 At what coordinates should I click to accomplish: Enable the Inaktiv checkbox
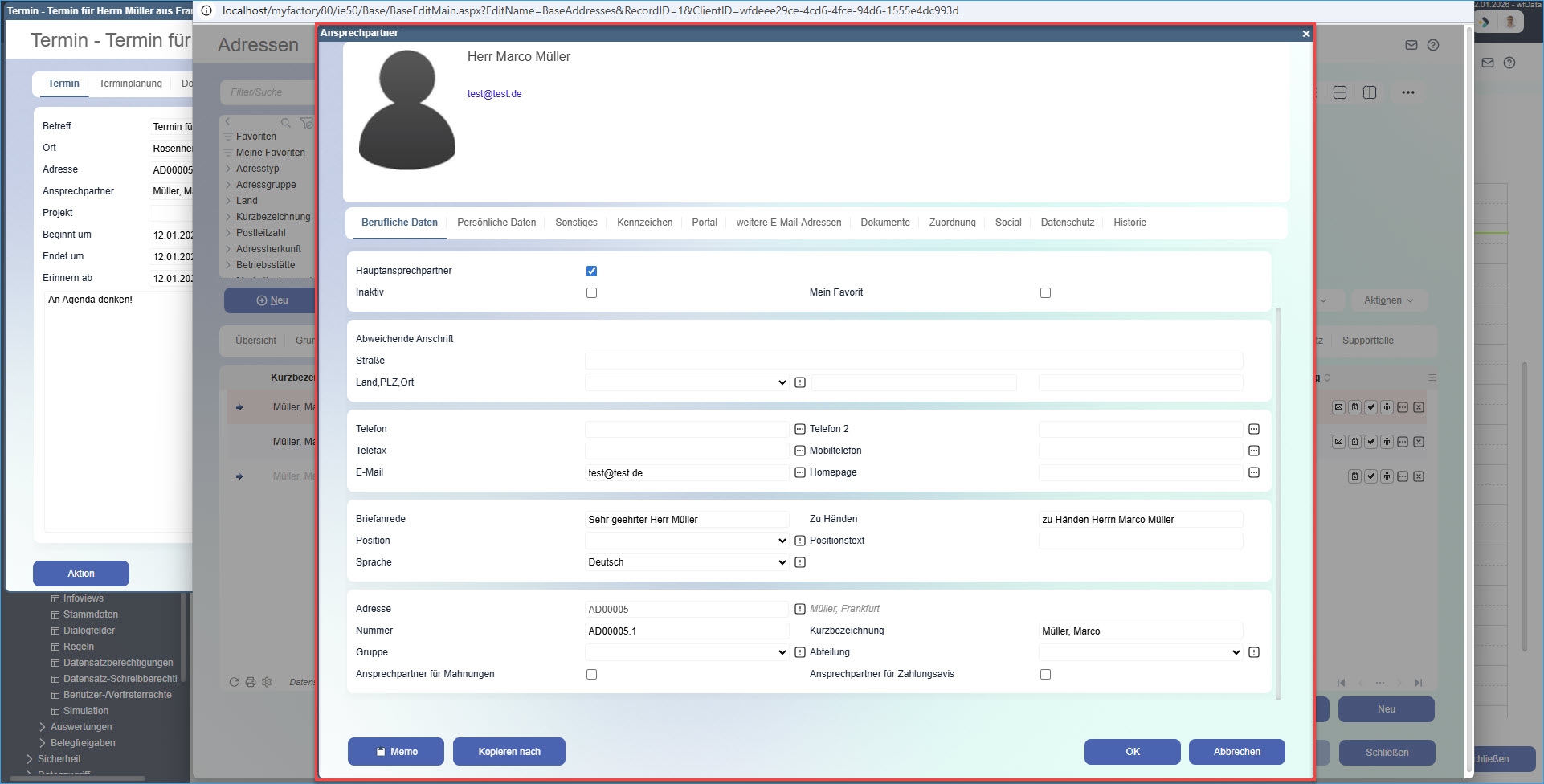[591, 292]
